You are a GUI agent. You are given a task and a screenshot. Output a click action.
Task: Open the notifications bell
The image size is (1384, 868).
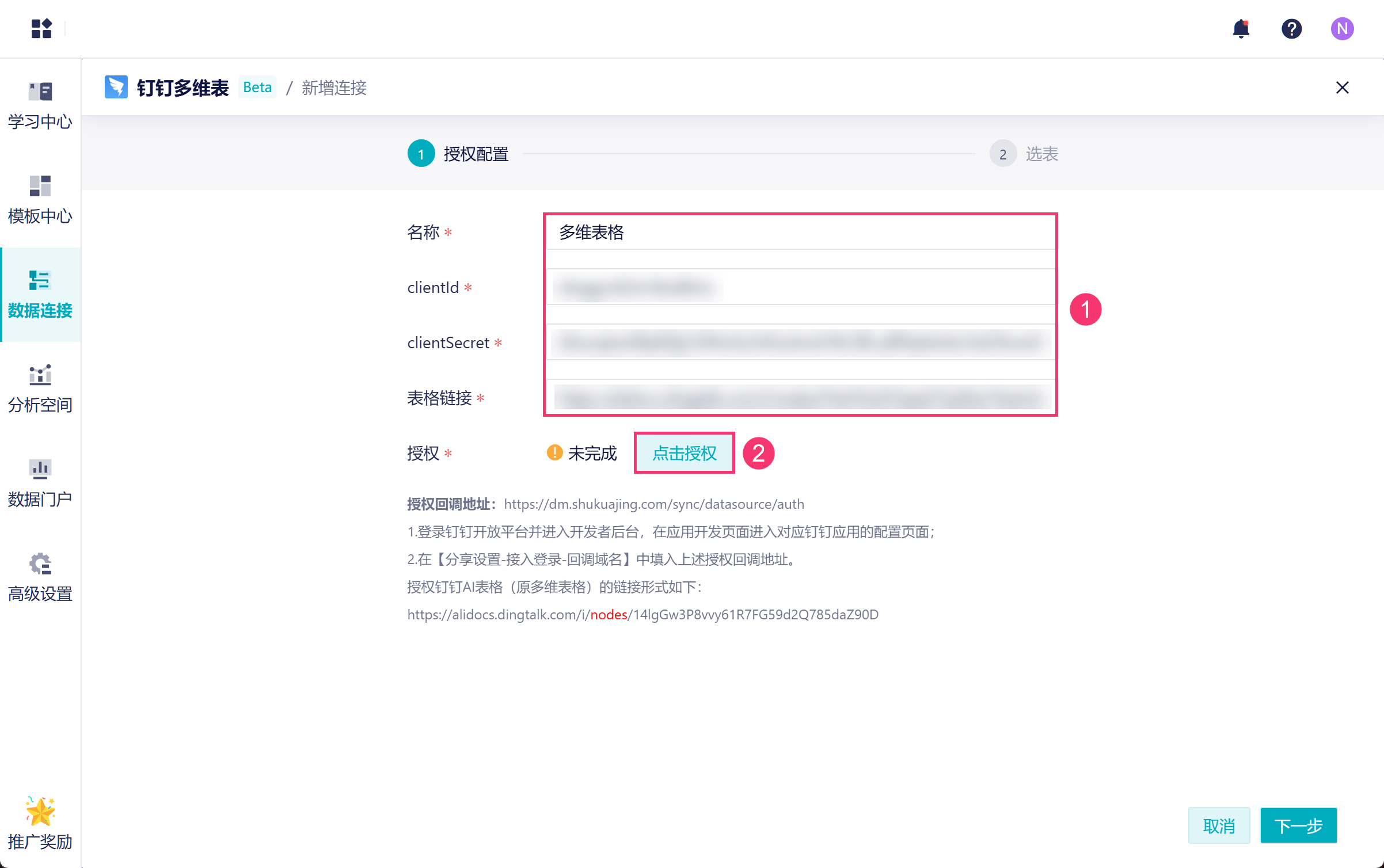(x=1241, y=28)
